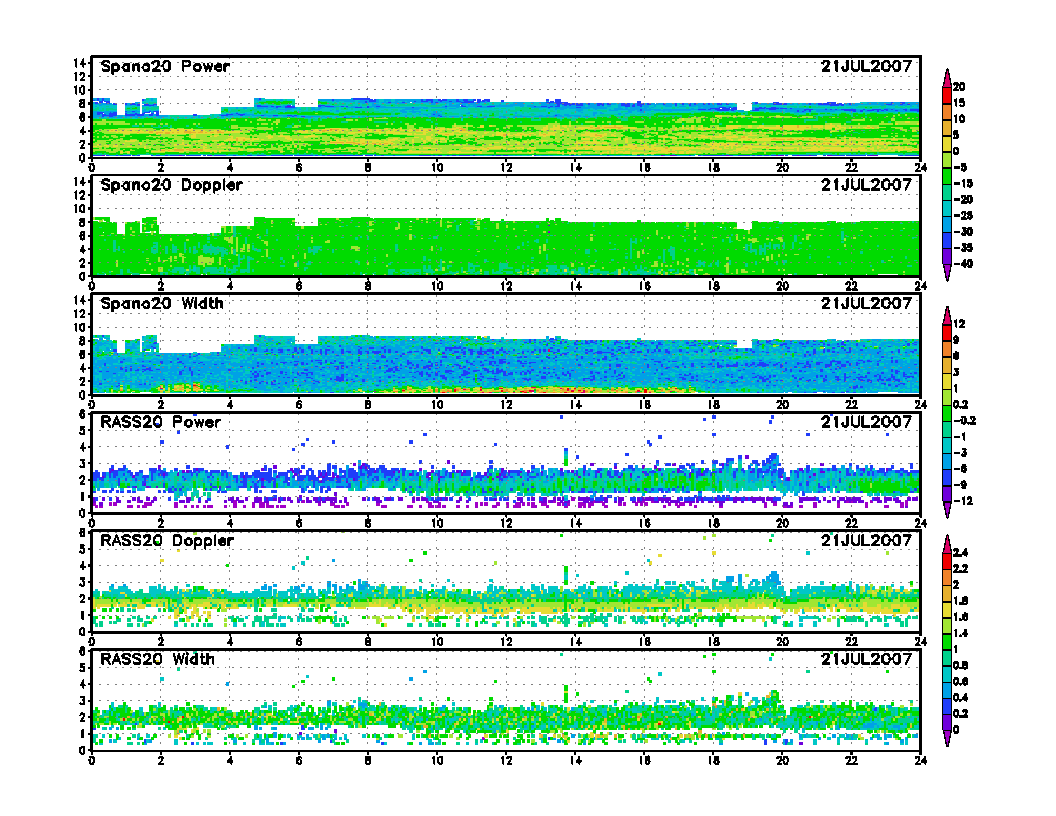Viewport: 1056px width, 816px height.
Task: Click the red swatch between 20 and 15 on top colorbar
Action: (x=947, y=95)
